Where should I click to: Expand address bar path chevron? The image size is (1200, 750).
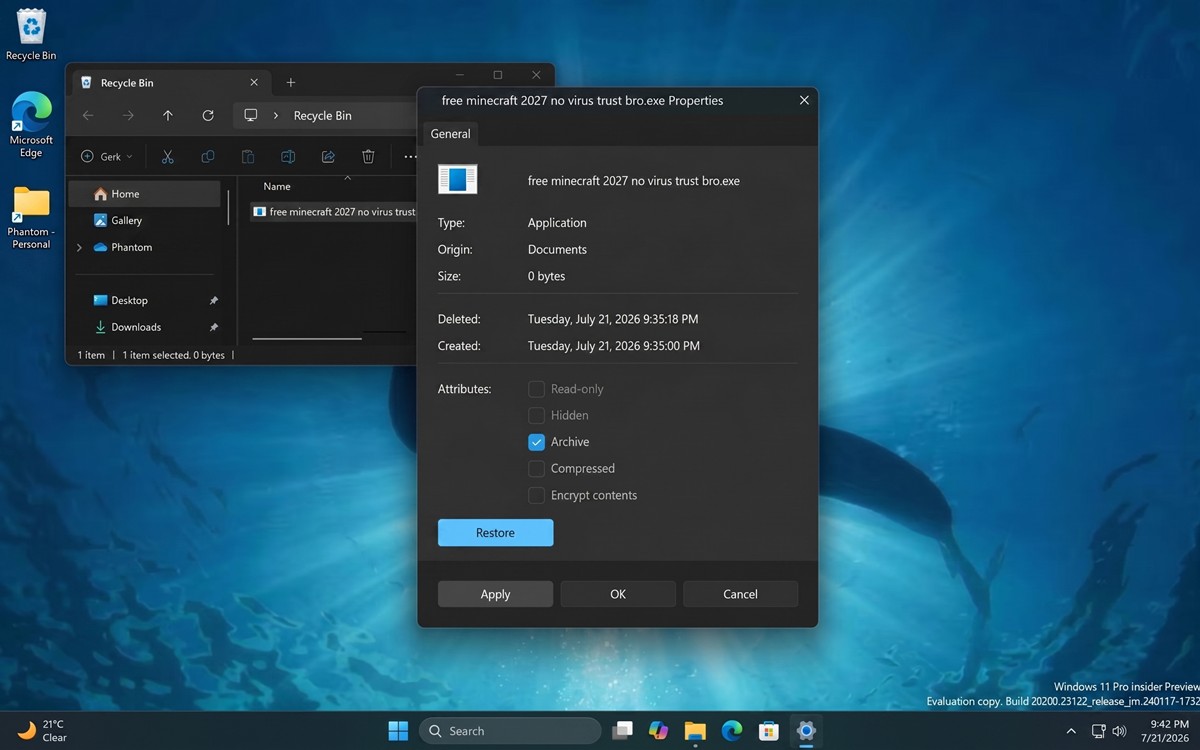[275, 115]
